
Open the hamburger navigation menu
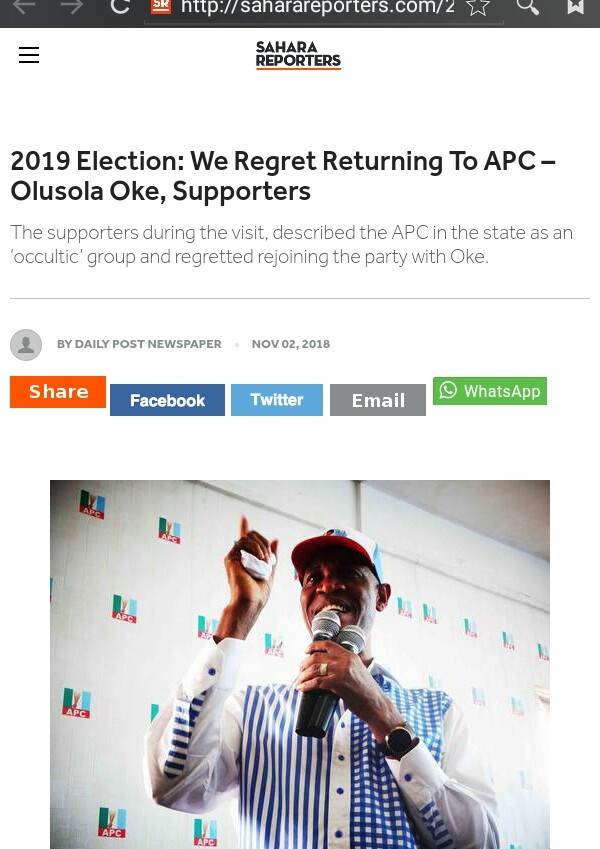pos(29,56)
